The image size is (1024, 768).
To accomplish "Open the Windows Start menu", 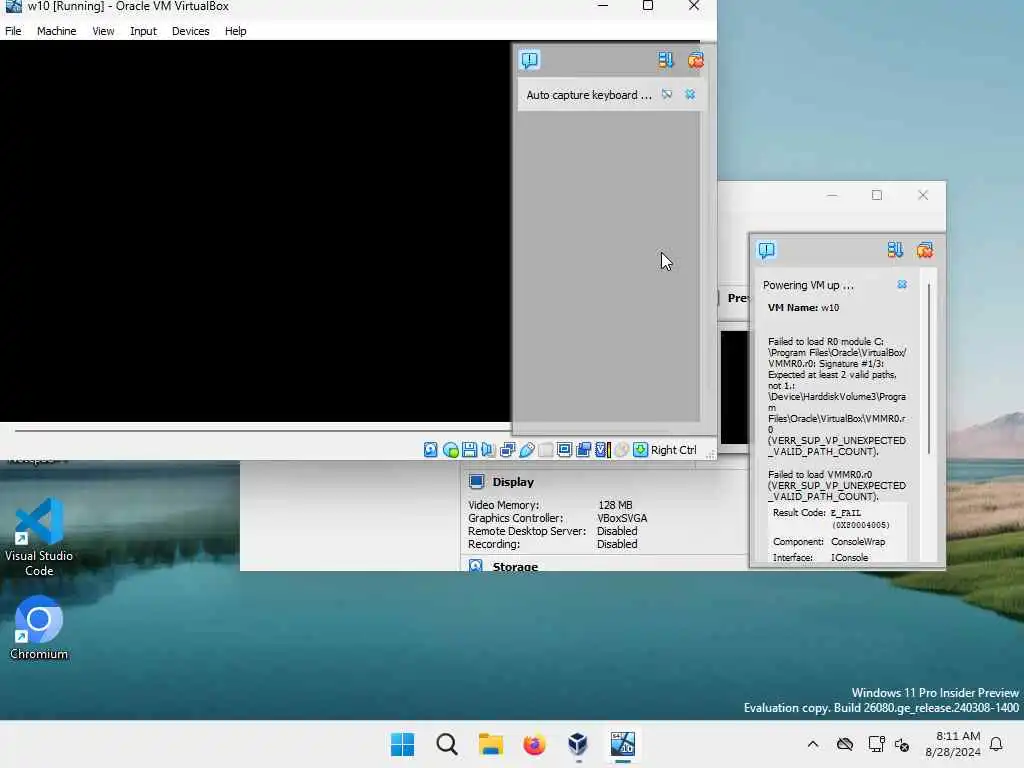I will tap(402, 744).
